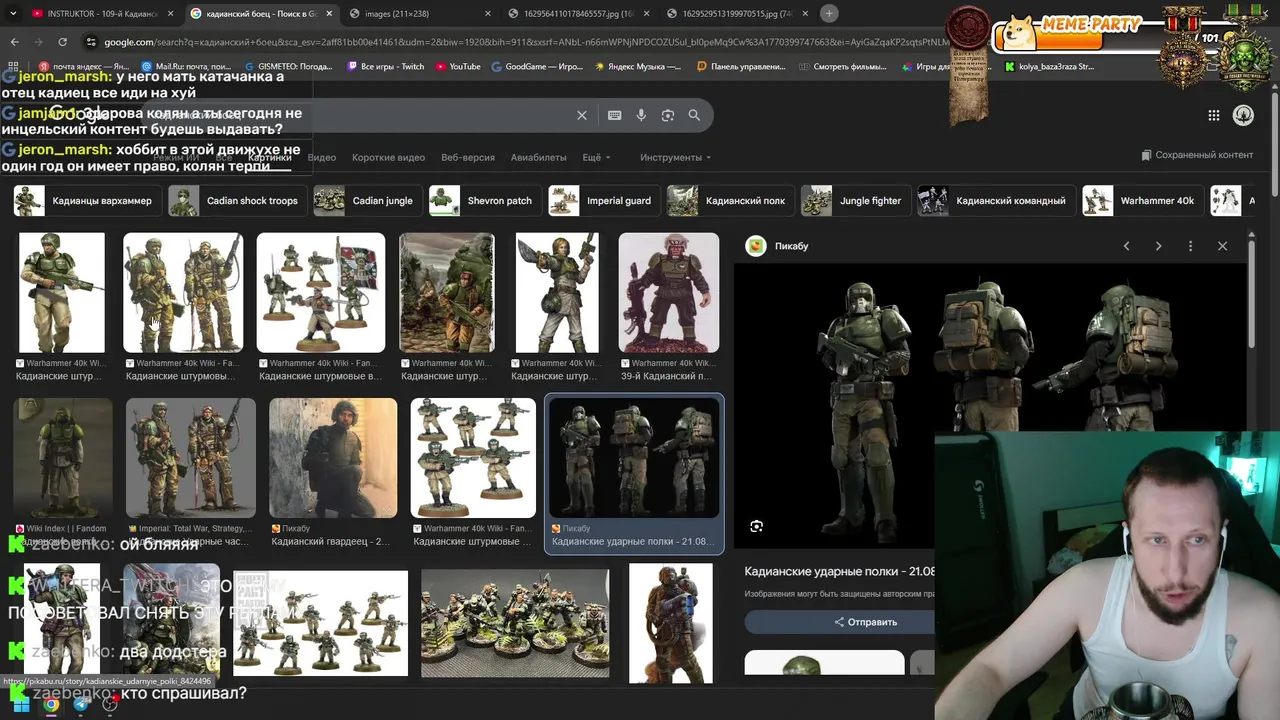Filter by 'Imperial guard' chip

(602, 201)
